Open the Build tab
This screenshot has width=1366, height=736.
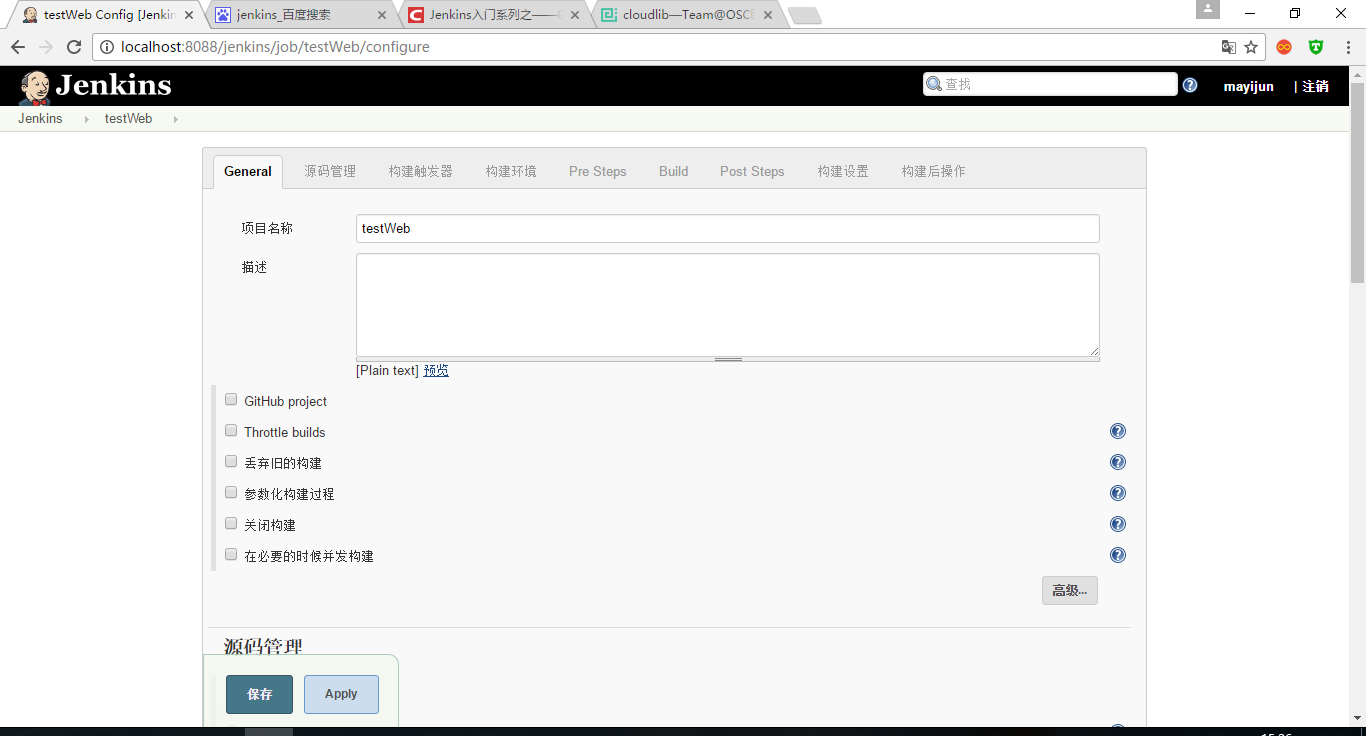point(673,171)
